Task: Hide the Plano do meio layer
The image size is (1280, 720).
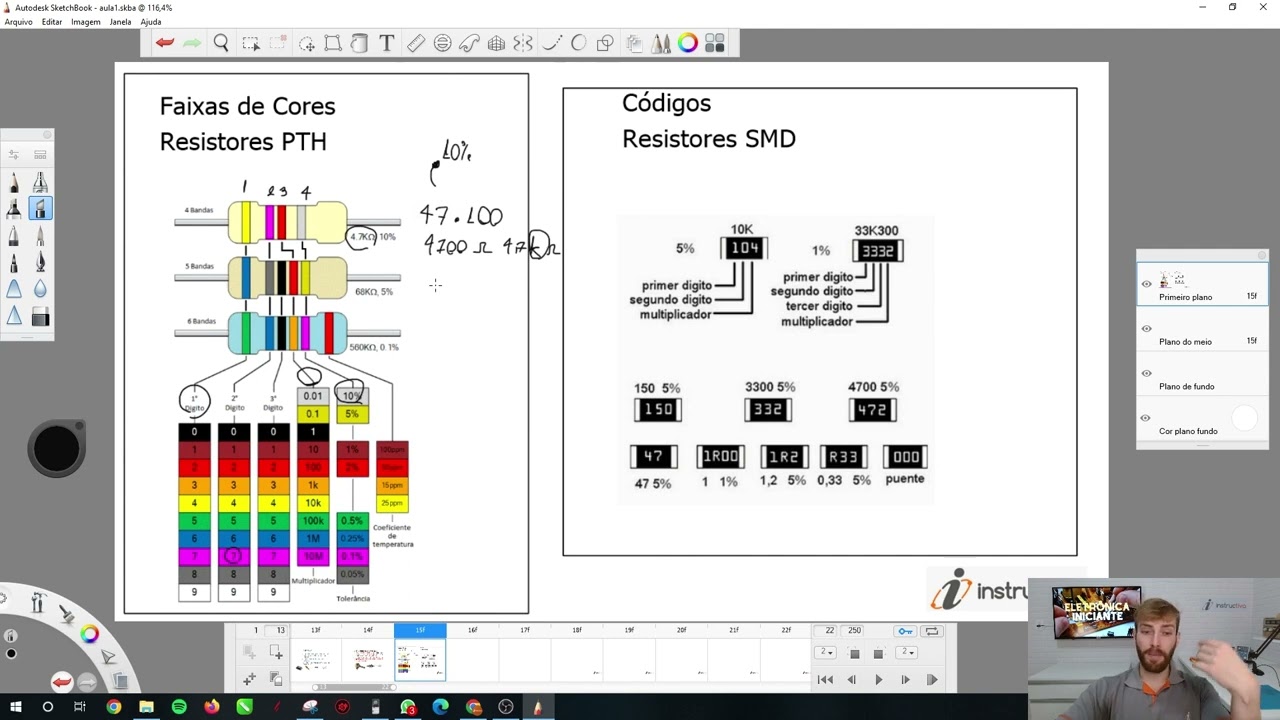Action: point(1146,328)
